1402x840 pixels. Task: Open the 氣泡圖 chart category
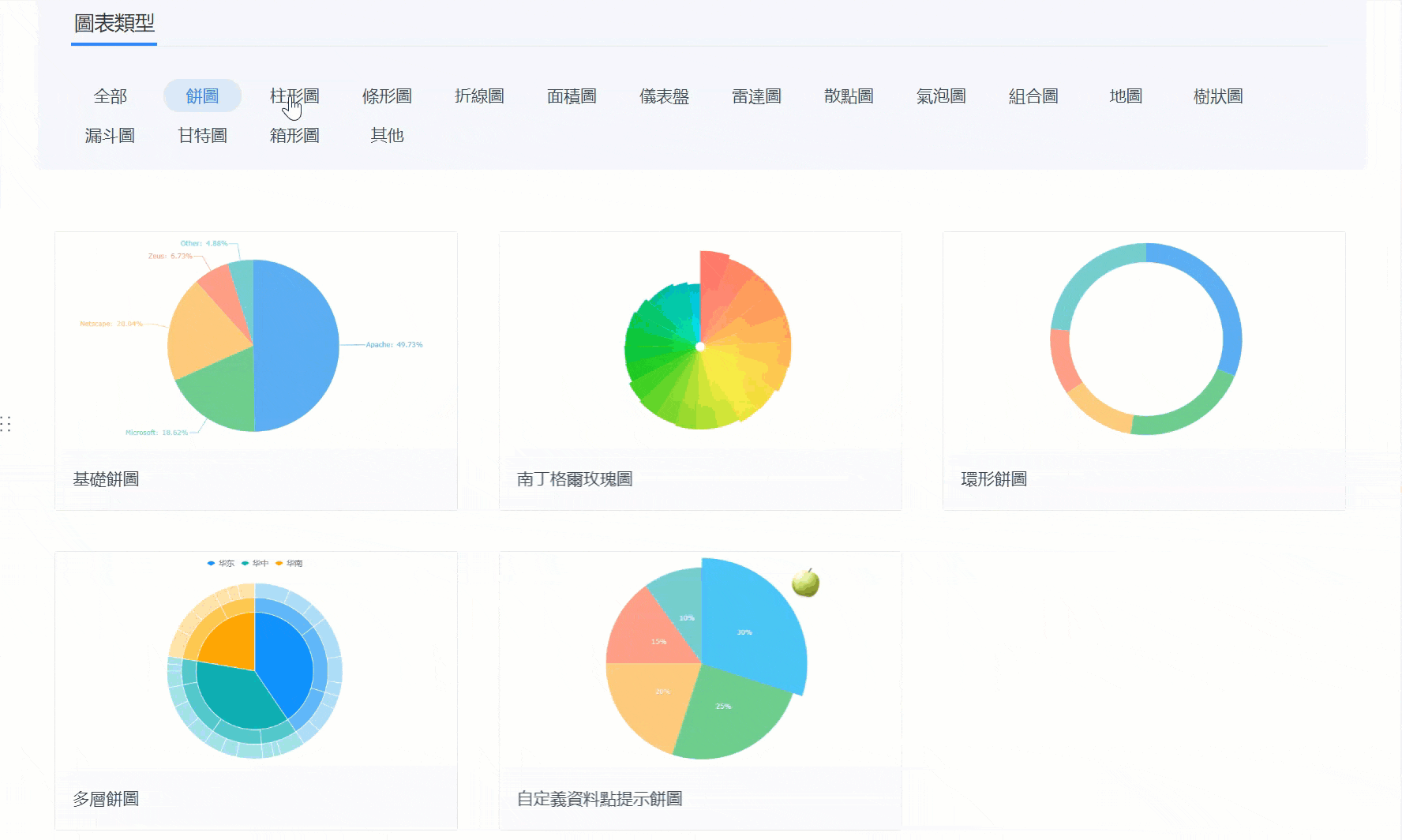[939, 96]
